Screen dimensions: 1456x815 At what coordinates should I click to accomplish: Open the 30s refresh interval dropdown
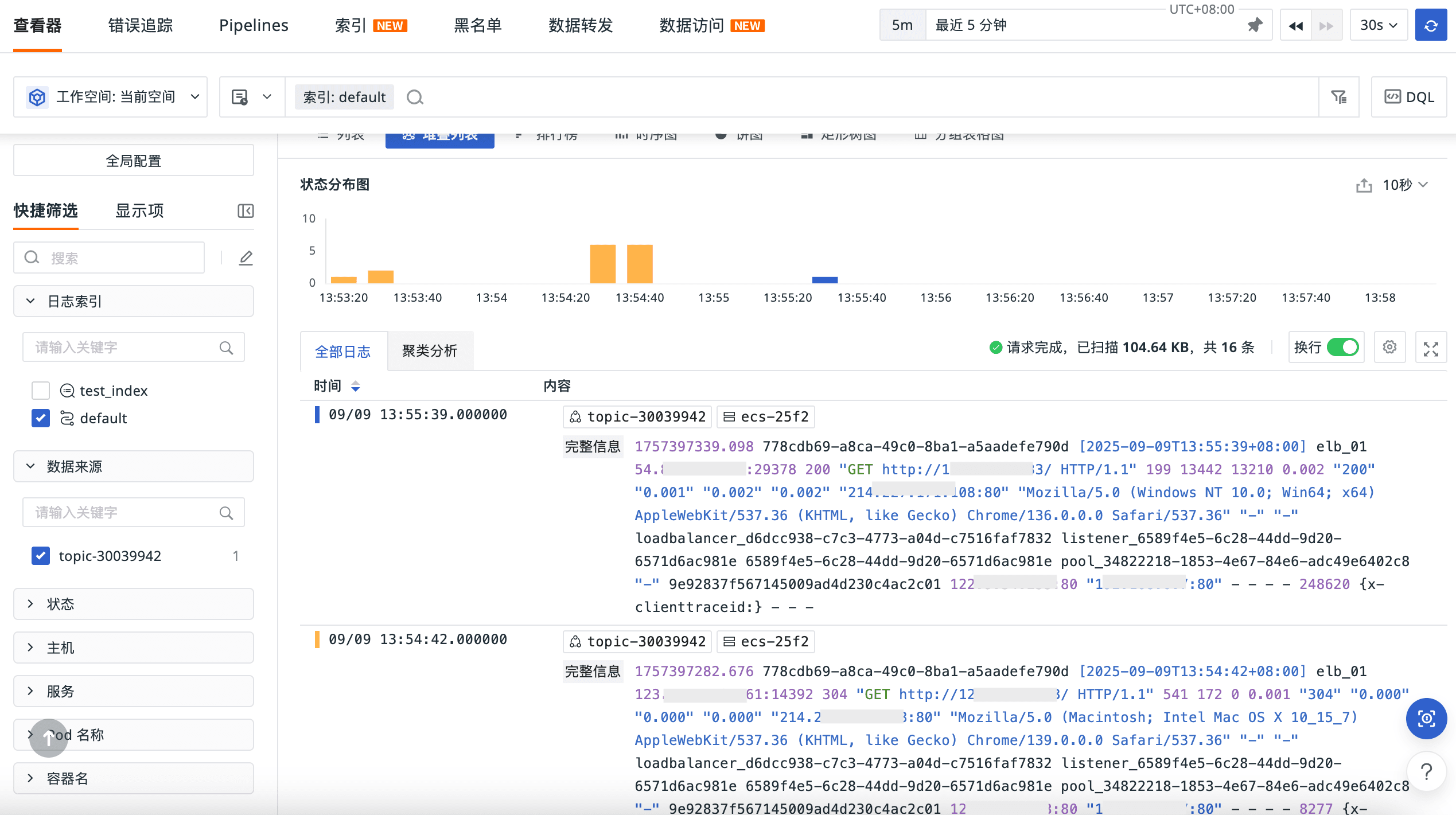(1379, 25)
